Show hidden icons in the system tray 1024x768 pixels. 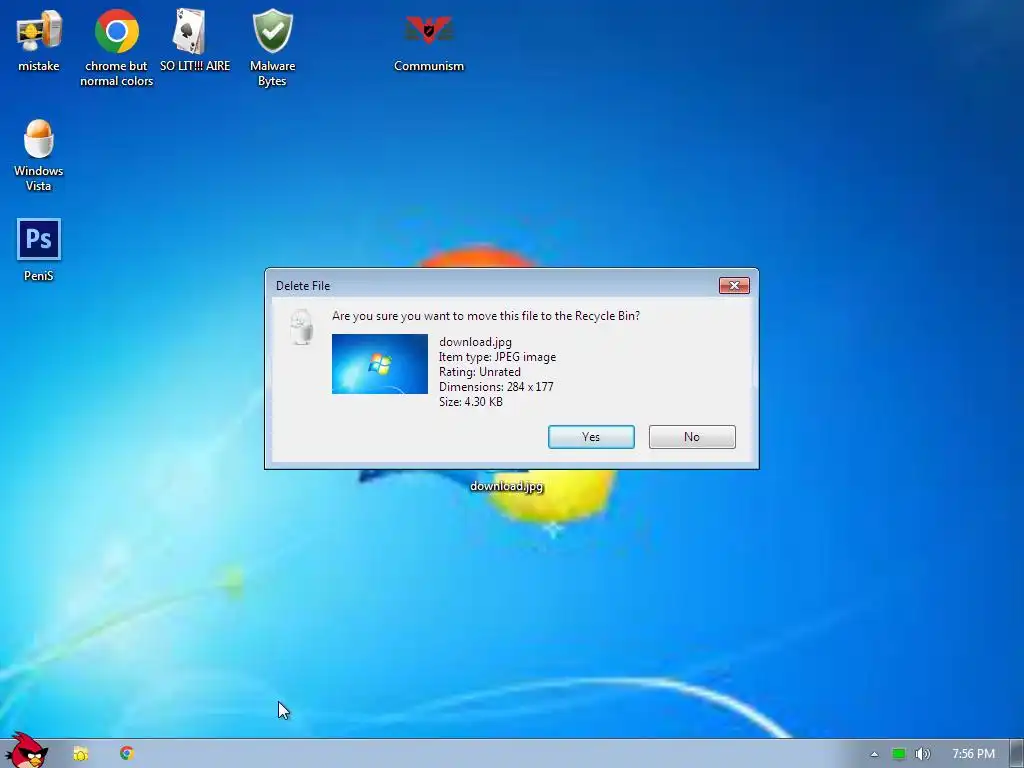point(874,754)
